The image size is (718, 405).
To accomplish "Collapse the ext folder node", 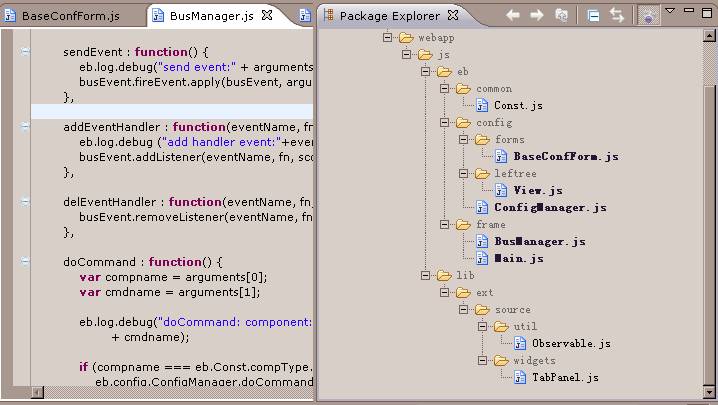I will [x=444, y=292].
